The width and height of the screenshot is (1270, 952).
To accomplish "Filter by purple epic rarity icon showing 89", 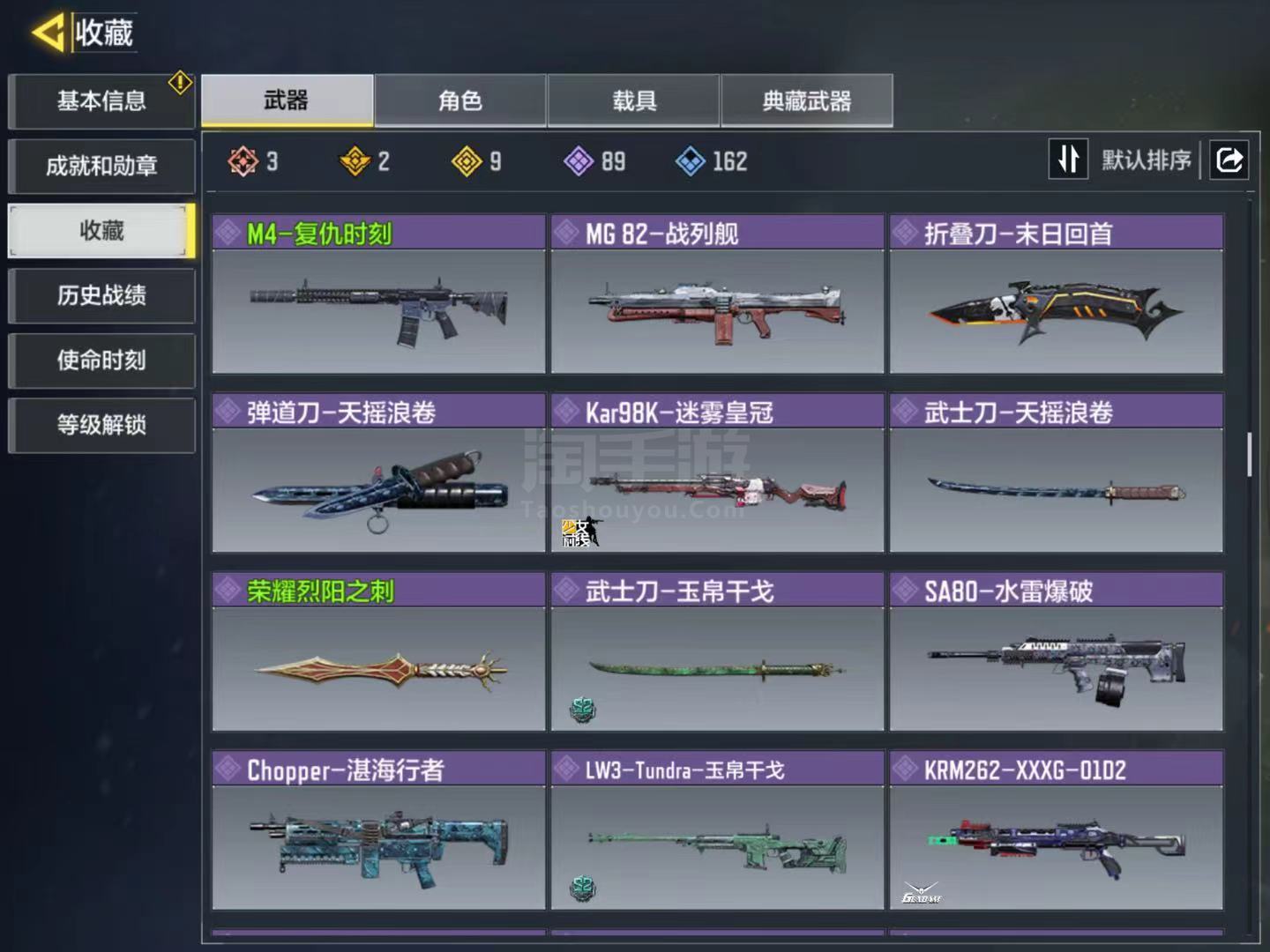I will (x=579, y=161).
